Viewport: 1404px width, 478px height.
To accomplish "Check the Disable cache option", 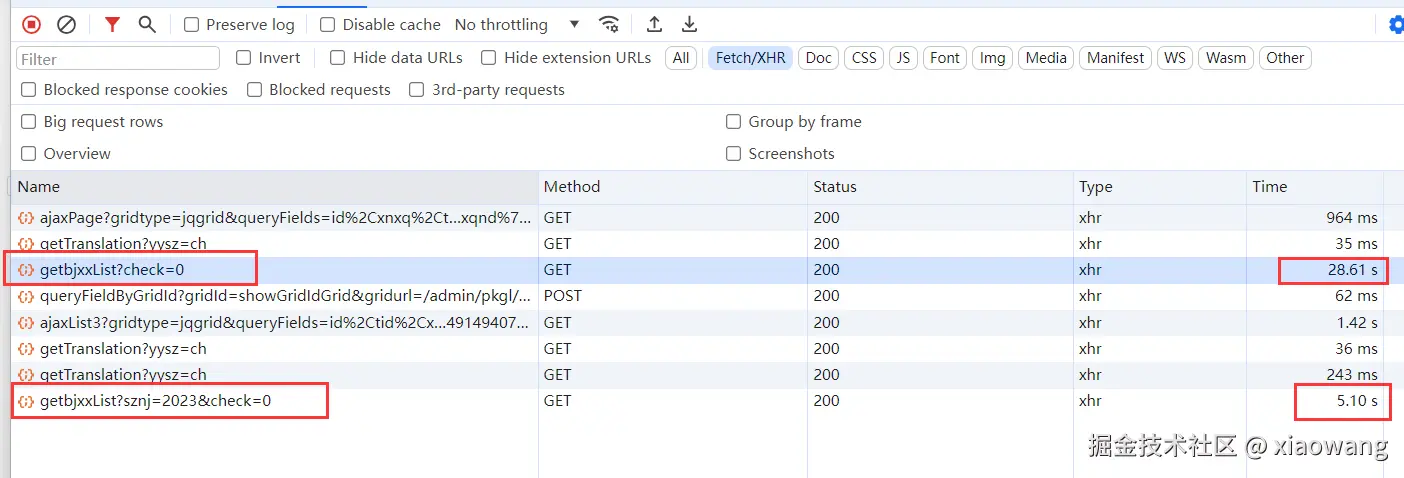I will (x=328, y=25).
